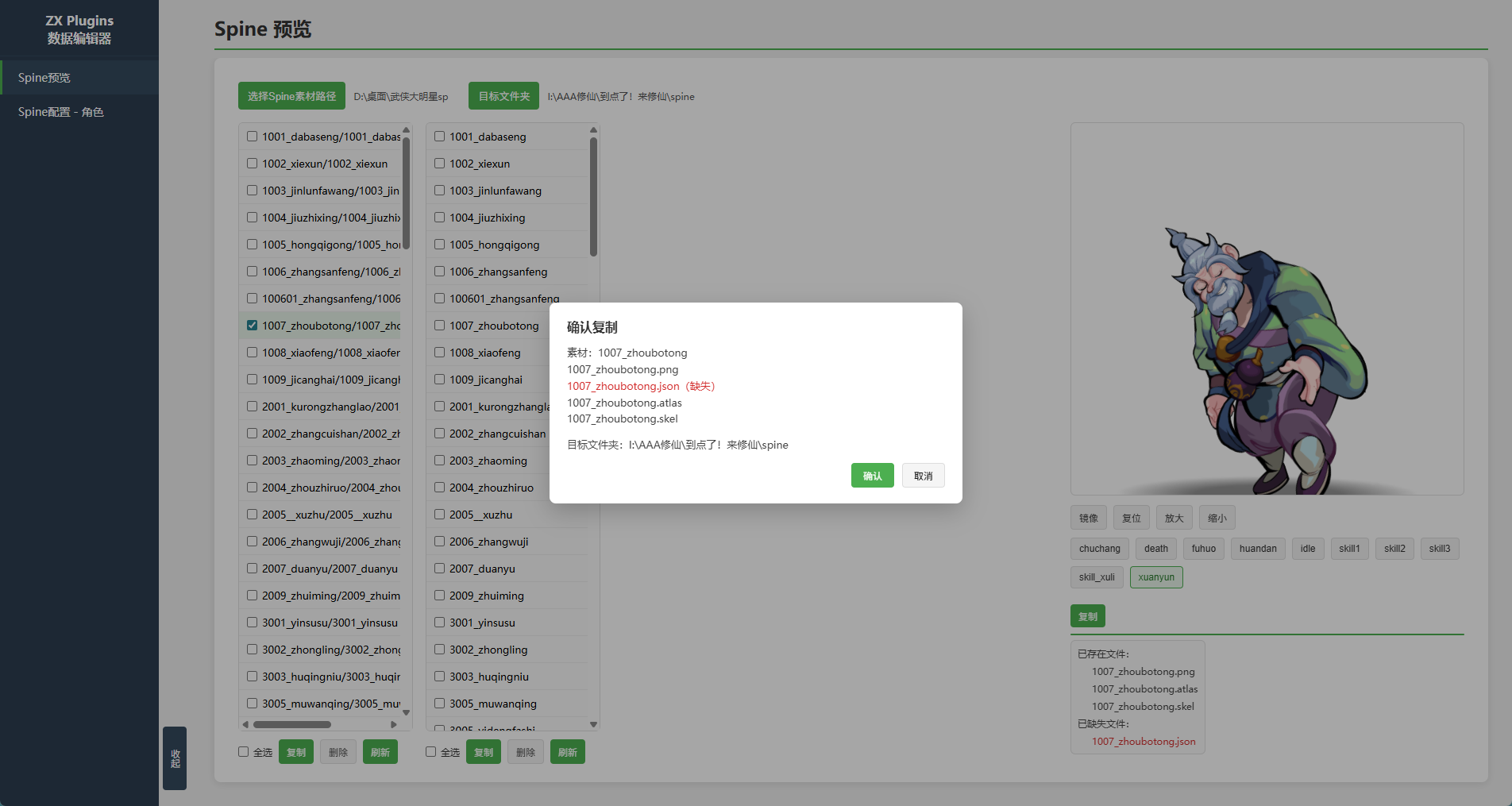This screenshot has width=1512, height=806.
Task: Confirm the copy with 确认 button
Action: [872, 476]
